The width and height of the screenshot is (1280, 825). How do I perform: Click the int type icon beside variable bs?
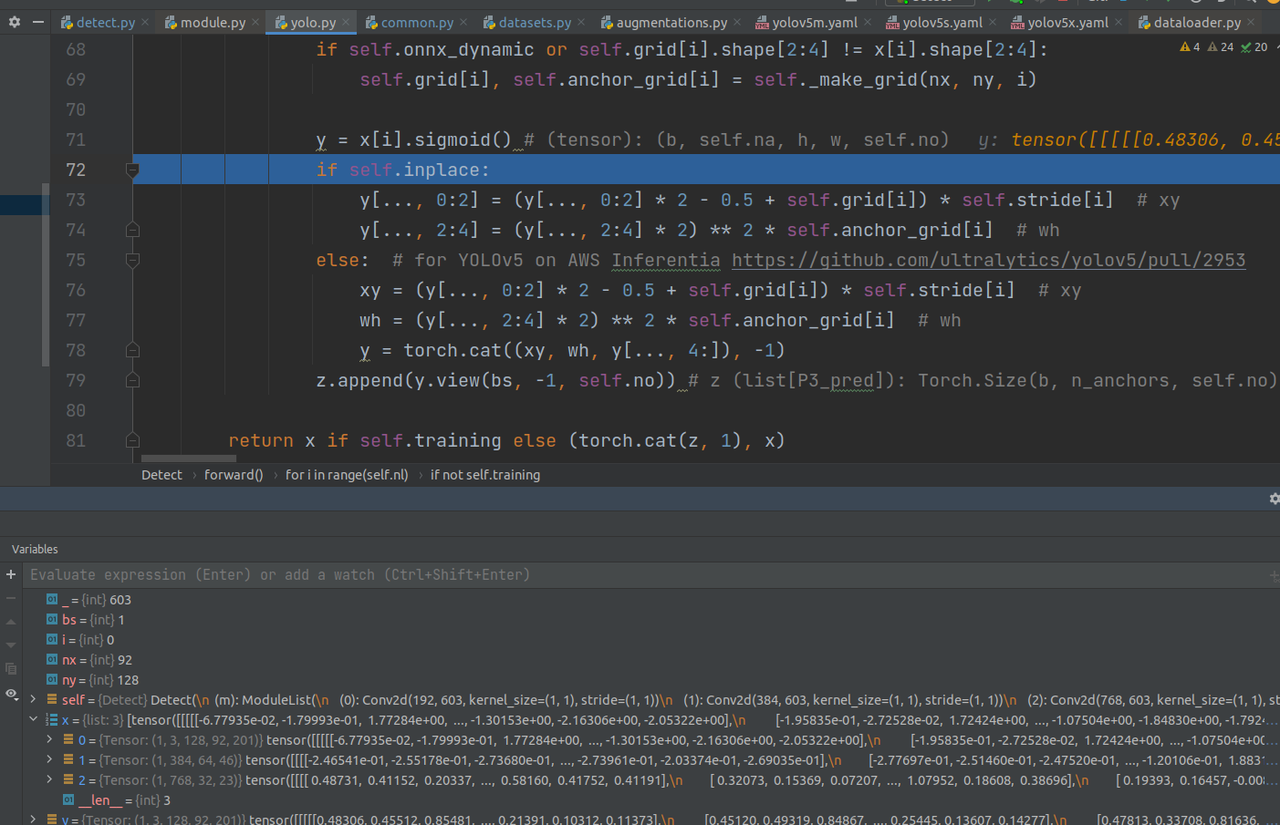[52, 620]
